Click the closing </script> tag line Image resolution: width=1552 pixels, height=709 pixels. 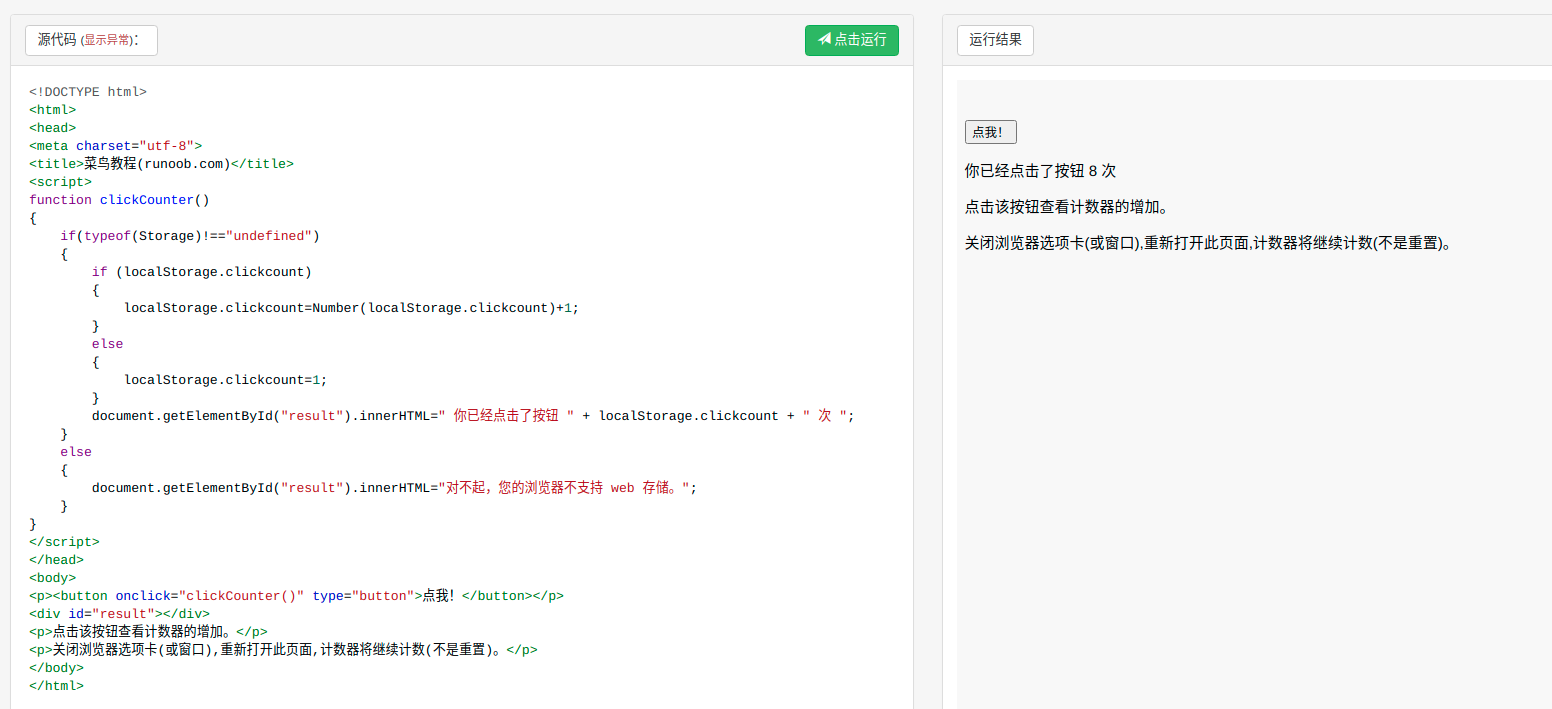[64, 542]
